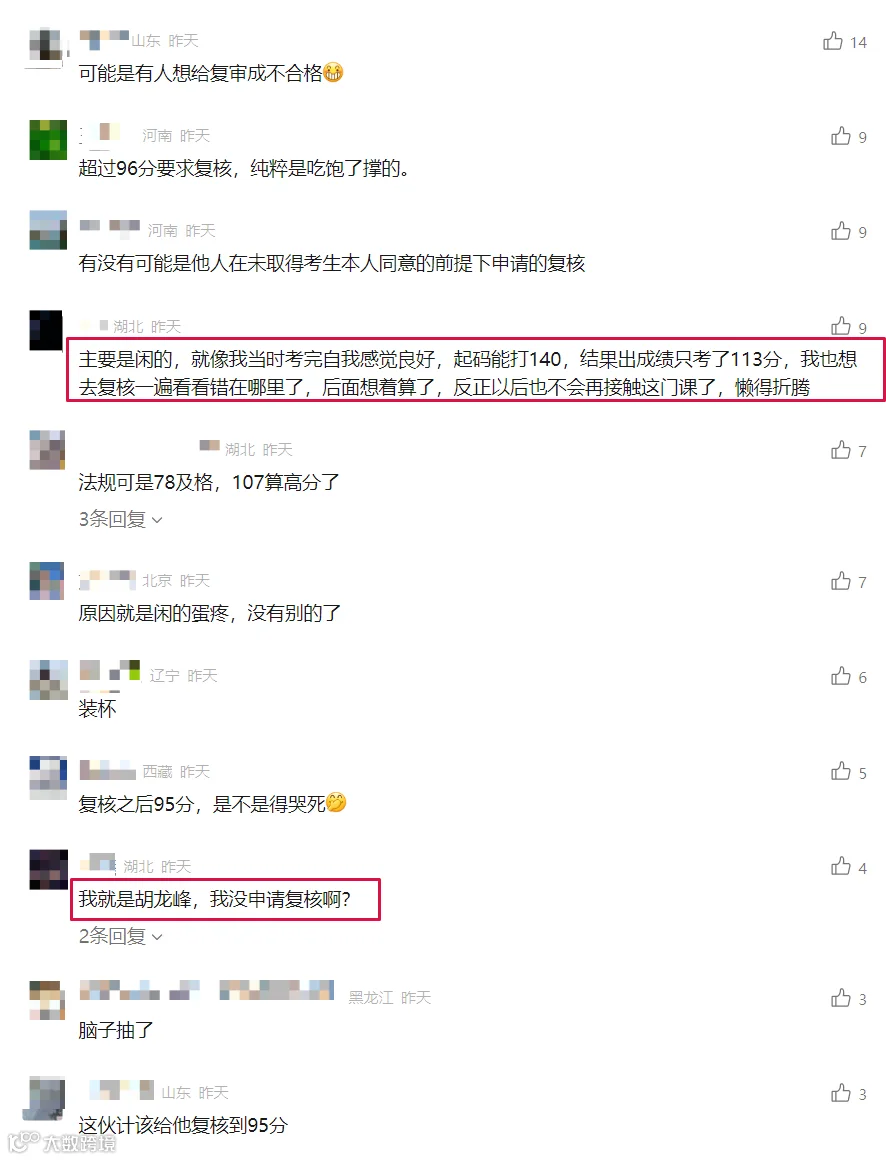Like the comment with 14 likes

point(833,41)
